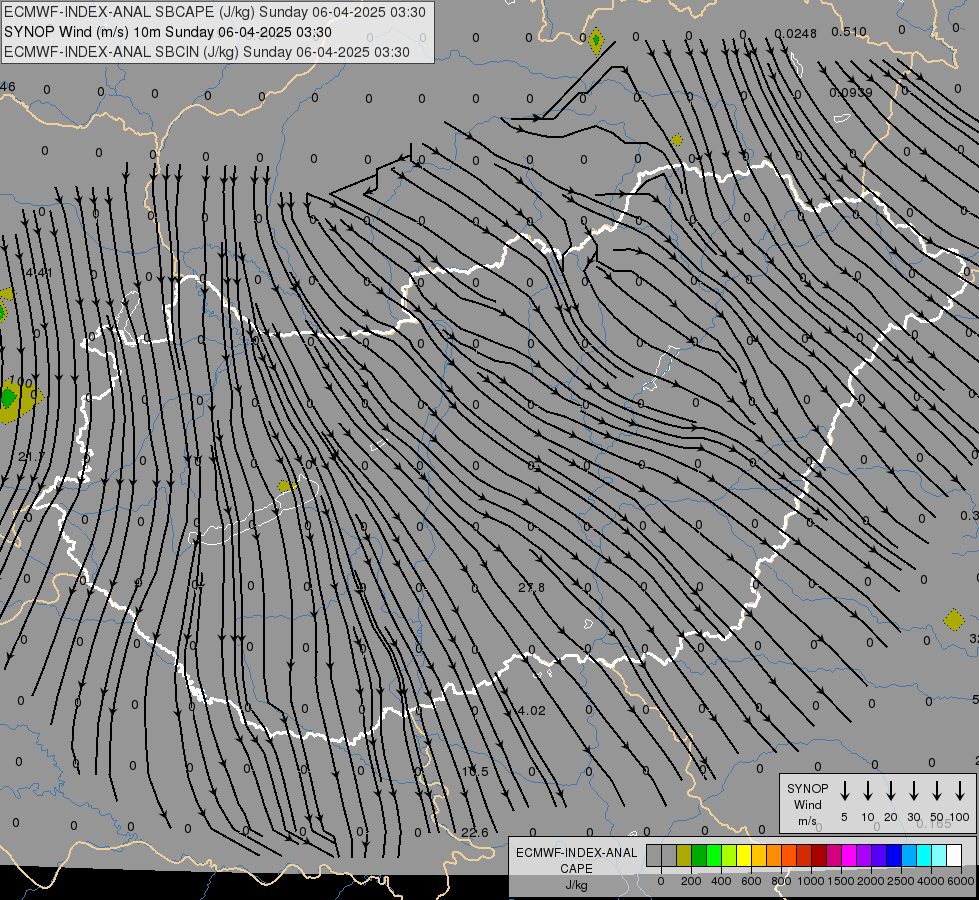Click the olive CAPE patch on Lake Balaton
Screen dimensions: 979x900
pos(285,486)
